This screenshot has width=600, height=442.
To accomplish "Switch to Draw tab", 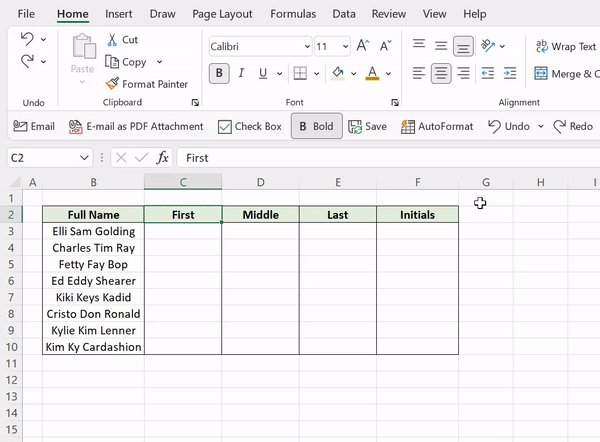I will click(x=163, y=14).
